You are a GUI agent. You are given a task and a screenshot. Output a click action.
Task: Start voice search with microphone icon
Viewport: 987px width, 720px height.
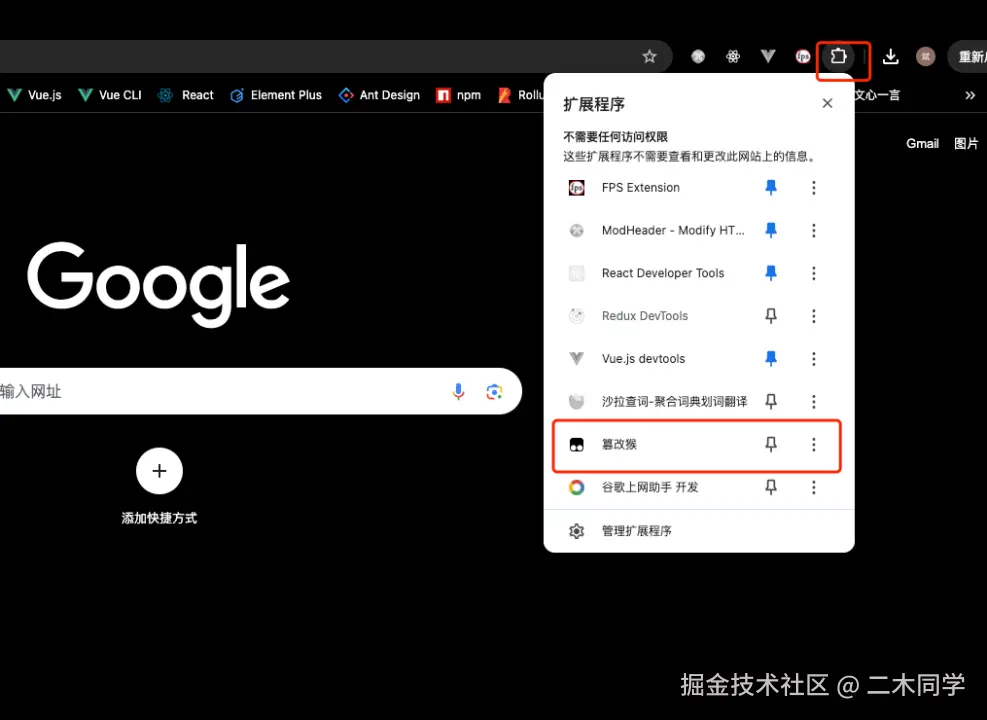pos(458,391)
